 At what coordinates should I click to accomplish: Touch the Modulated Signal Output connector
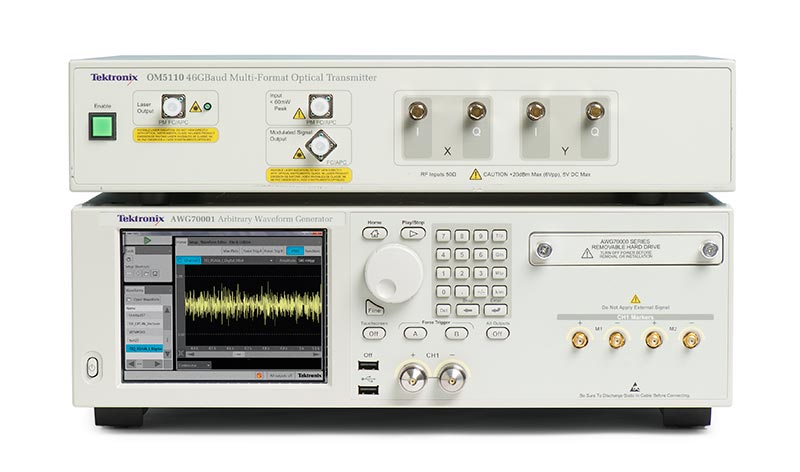tap(320, 146)
